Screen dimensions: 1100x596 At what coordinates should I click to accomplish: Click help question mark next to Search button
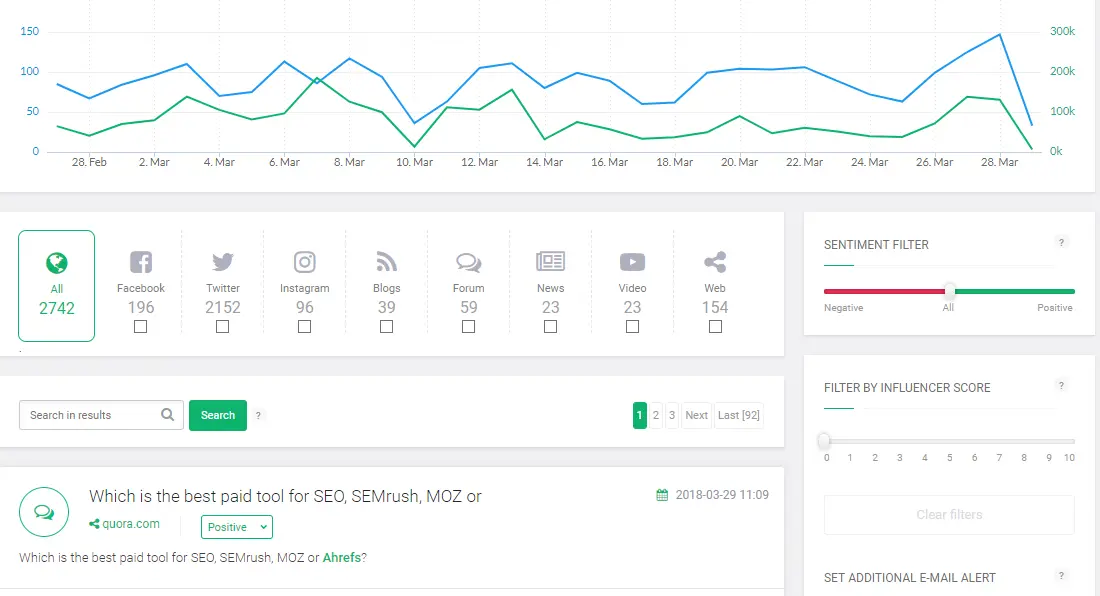point(258,415)
